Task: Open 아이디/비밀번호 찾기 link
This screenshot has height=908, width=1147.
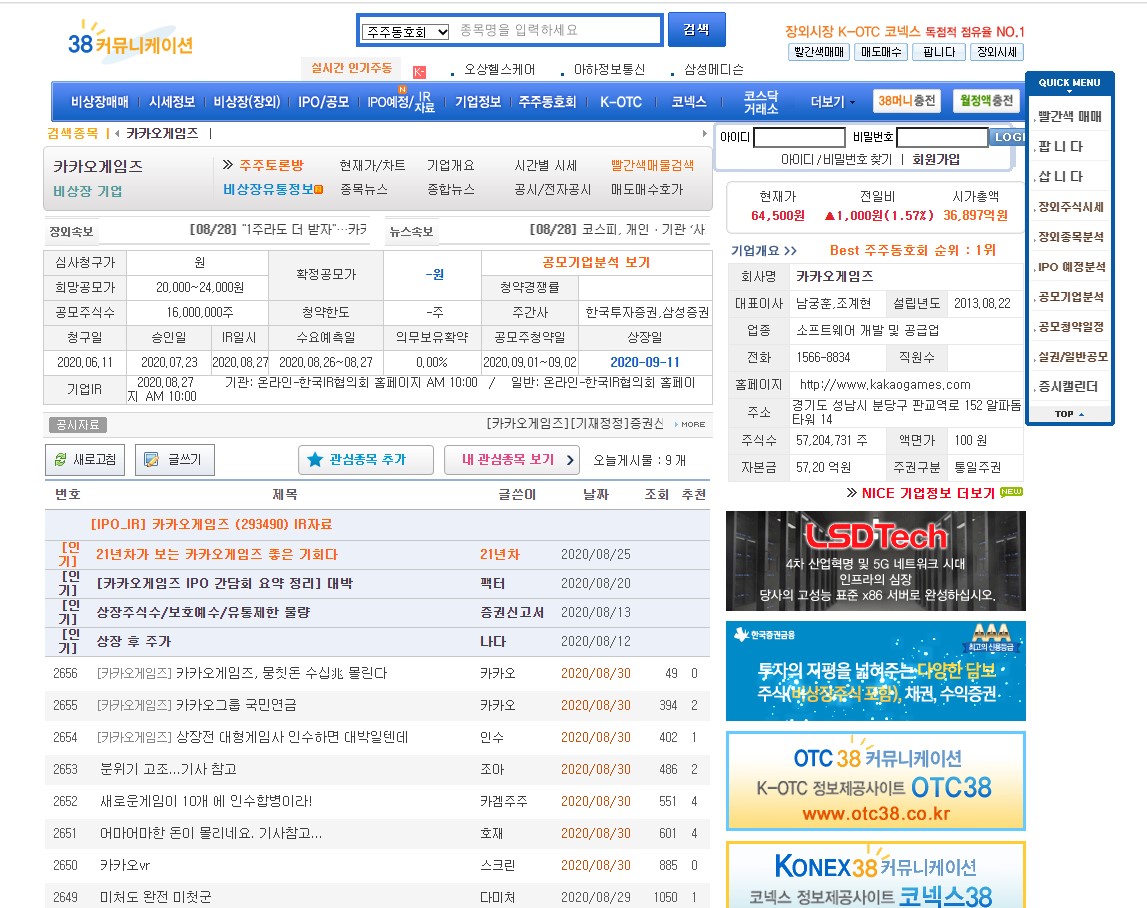Action: click(x=836, y=159)
